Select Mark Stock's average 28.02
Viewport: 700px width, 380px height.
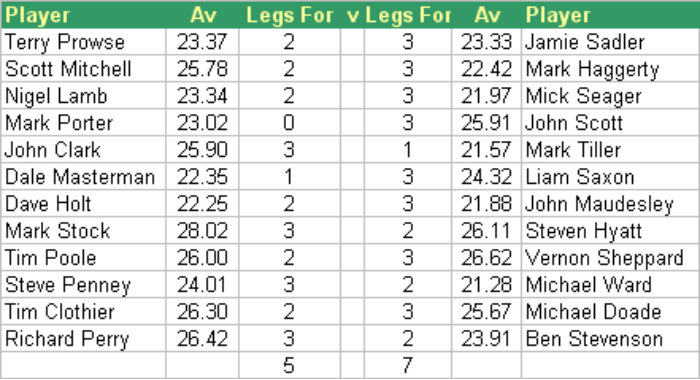point(202,231)
